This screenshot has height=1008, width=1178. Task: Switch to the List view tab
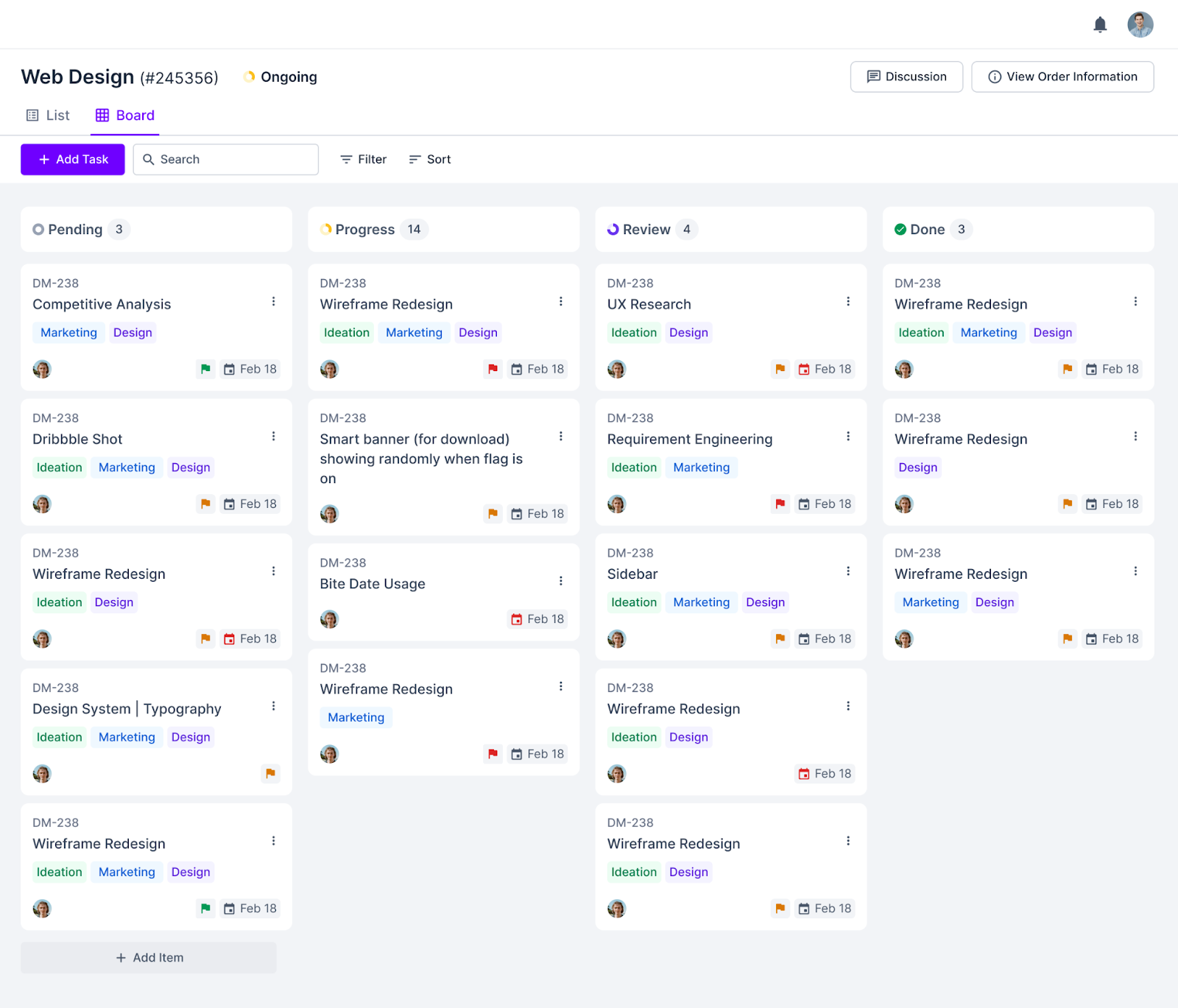pos(47,115)
